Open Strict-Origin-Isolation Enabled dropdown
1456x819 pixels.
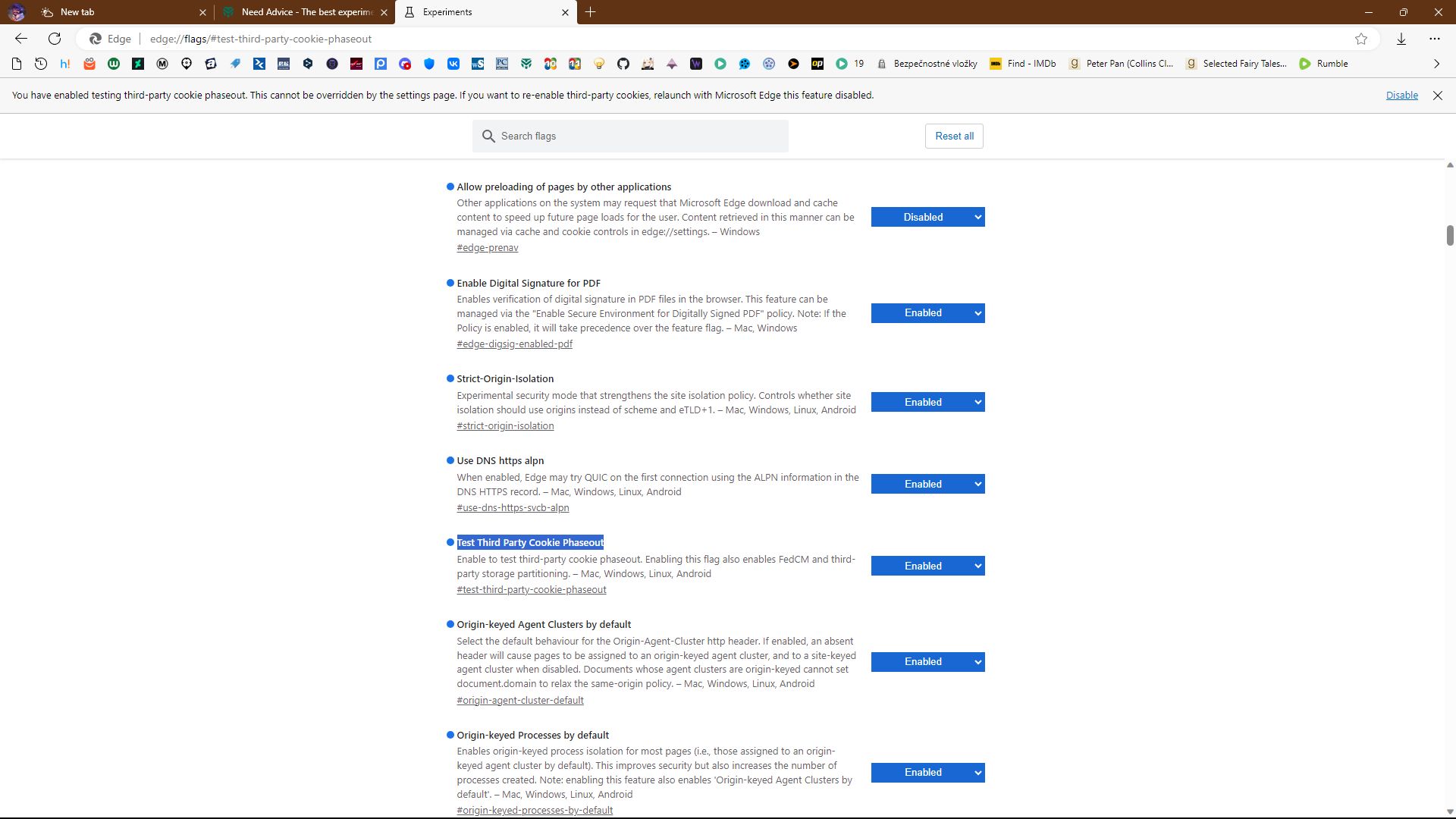tap(927, 402)
